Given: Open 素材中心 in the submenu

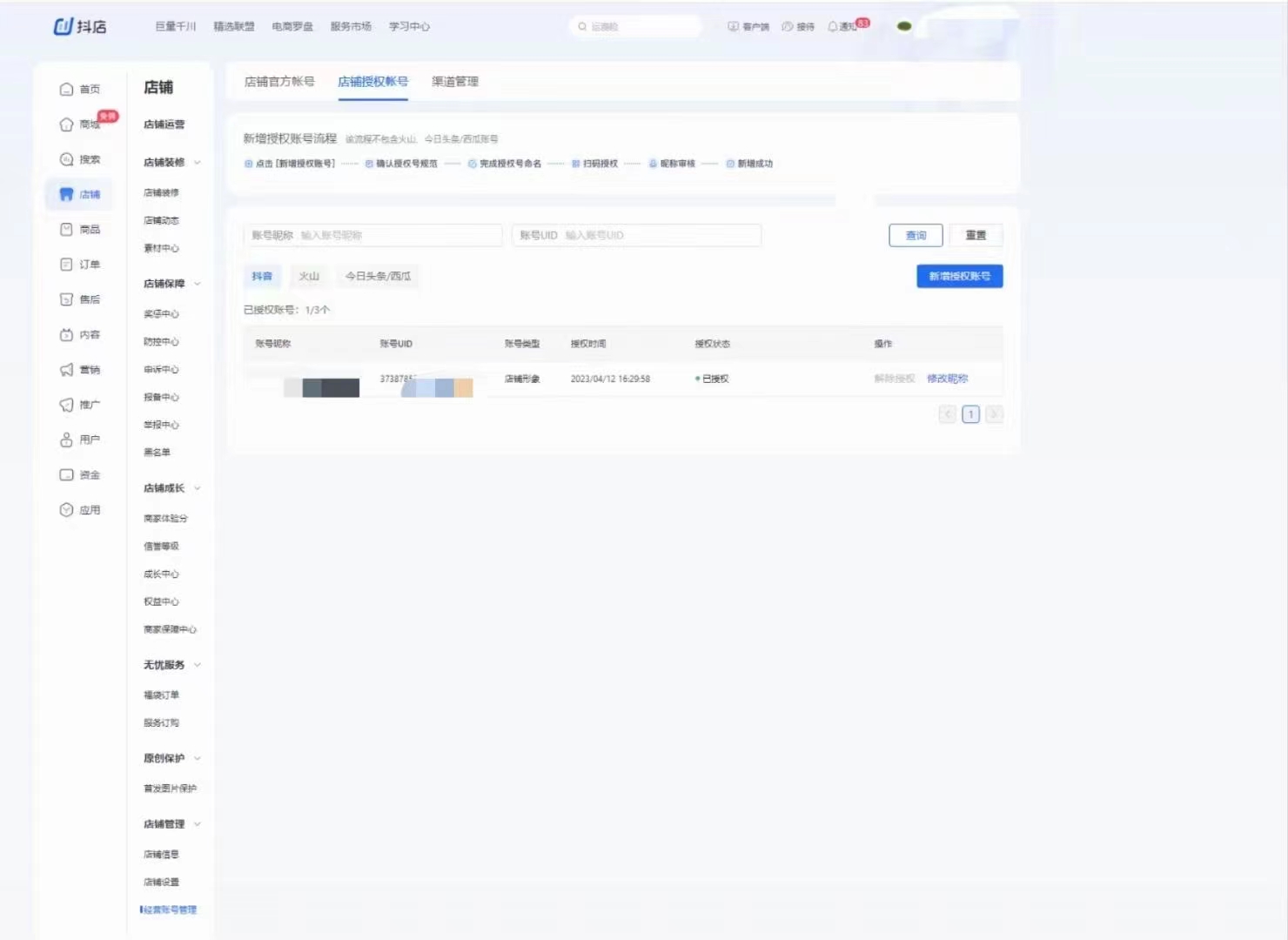Looking at the screenshot, I should 161,249.
